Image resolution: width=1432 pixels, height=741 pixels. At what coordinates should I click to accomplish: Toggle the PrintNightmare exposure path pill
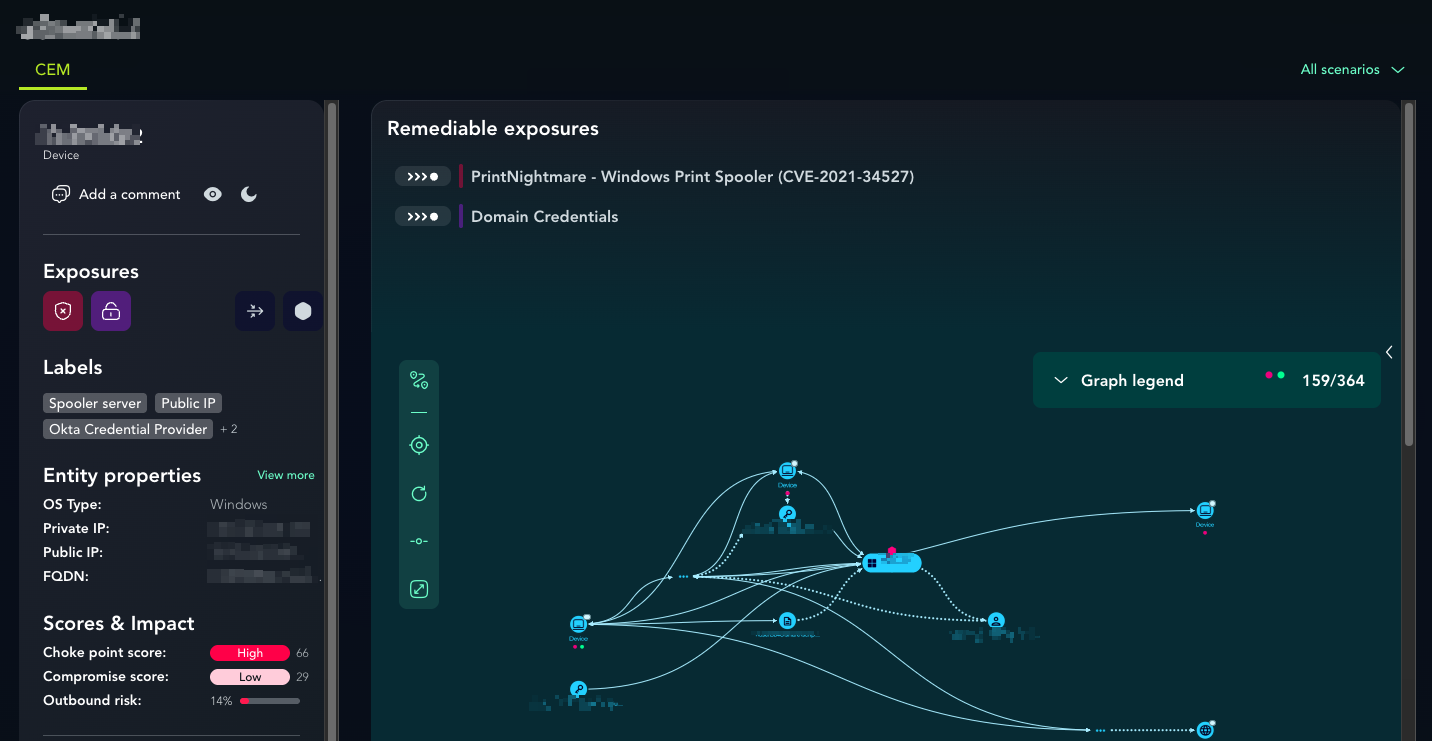(422, 177)
